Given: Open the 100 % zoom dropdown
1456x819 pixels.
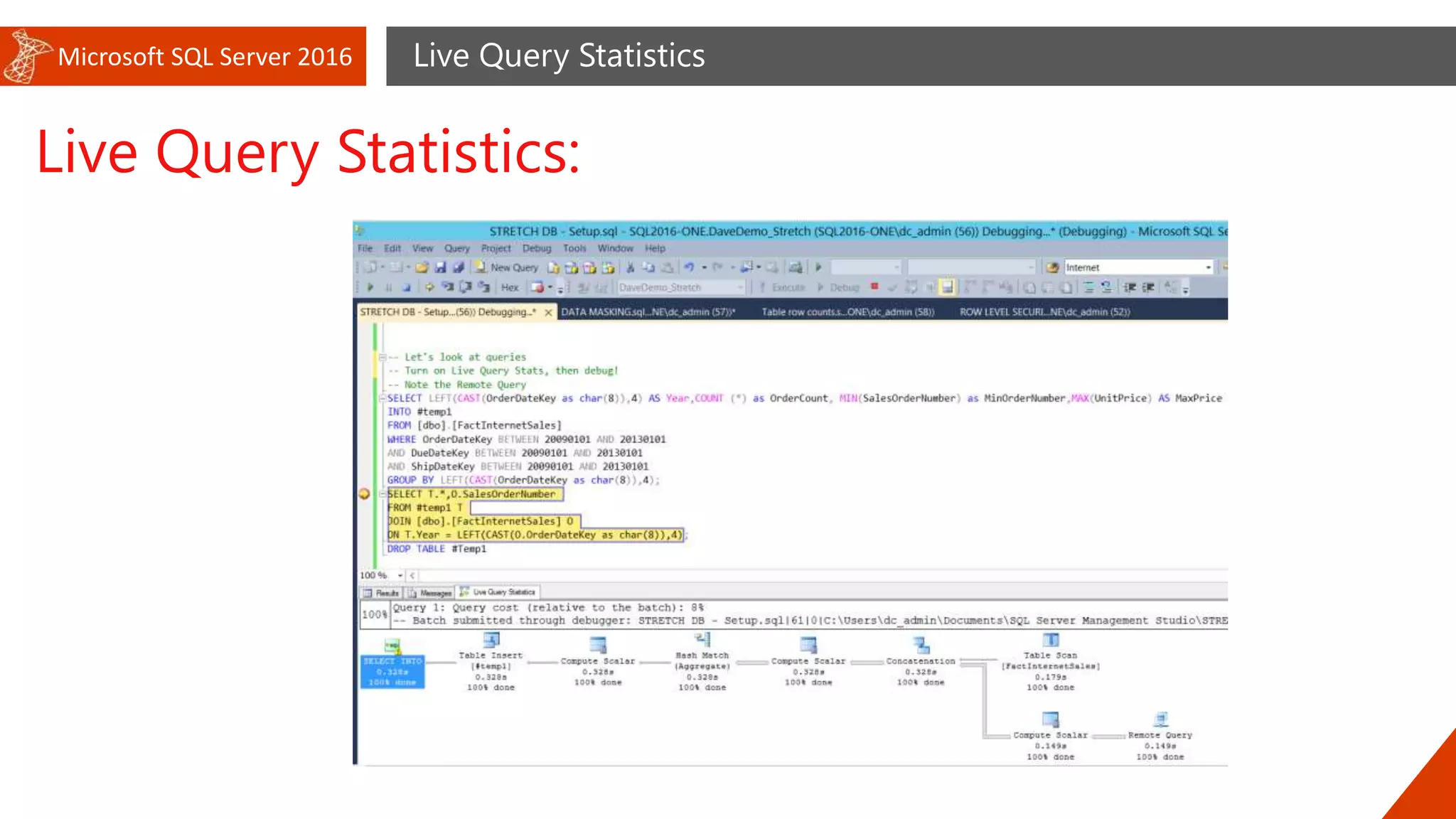Looking at the screenshot, I should click(x=400, y=575).
